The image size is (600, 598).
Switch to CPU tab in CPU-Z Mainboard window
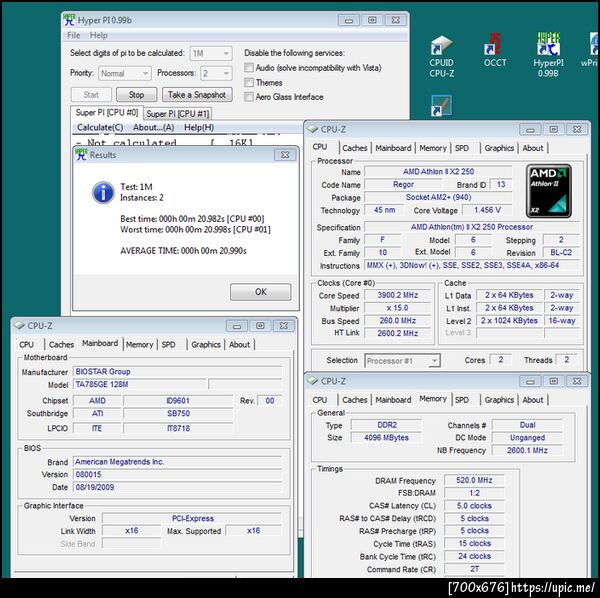tap(26, 344)
